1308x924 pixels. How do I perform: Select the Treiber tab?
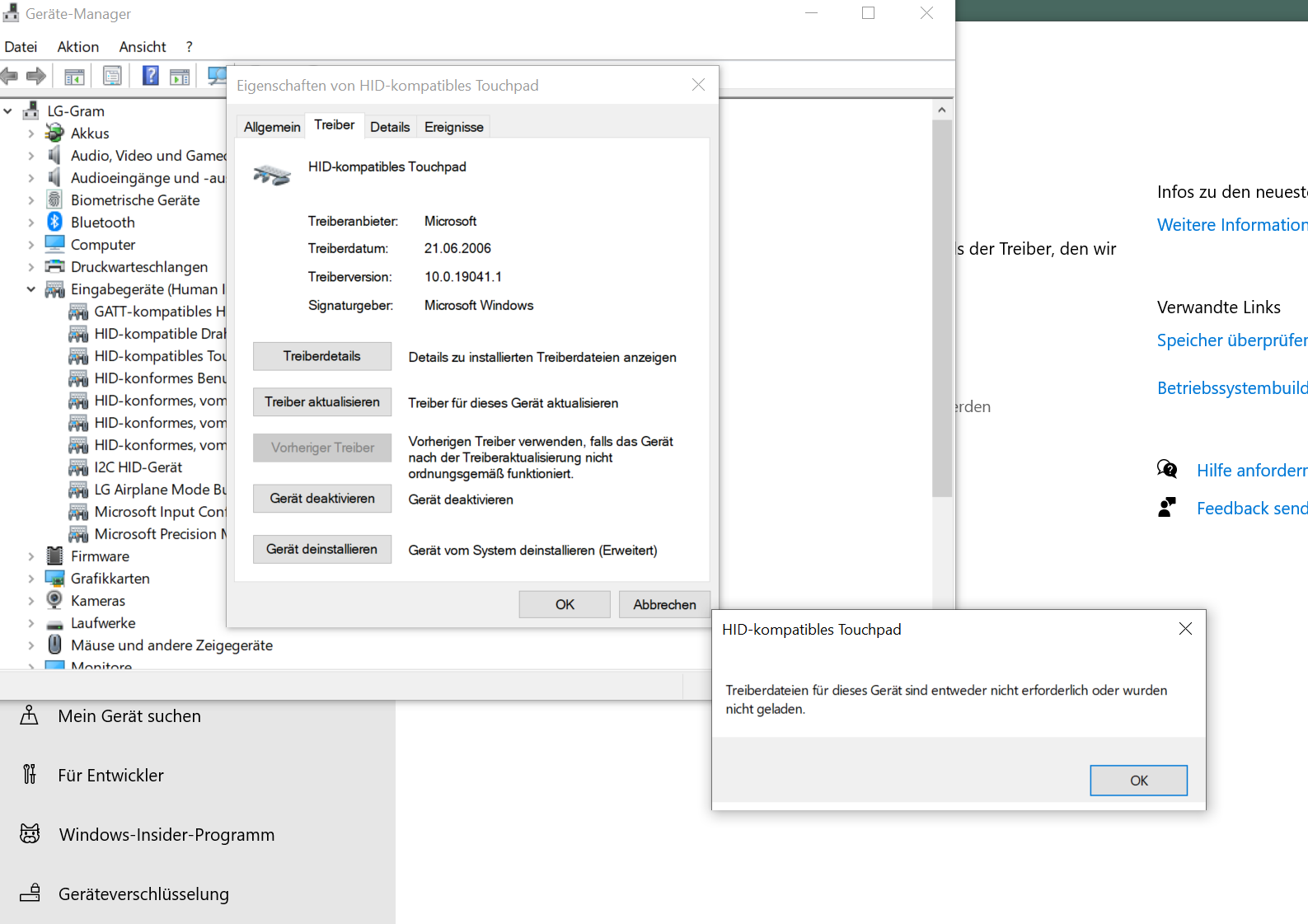[334, 124]
